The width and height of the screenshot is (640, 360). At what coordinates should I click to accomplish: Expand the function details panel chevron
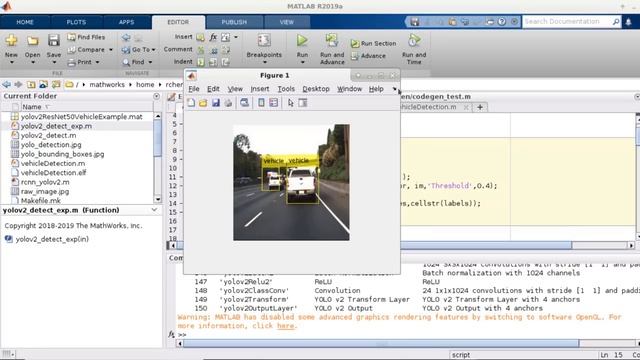click(x=154, y=210)
